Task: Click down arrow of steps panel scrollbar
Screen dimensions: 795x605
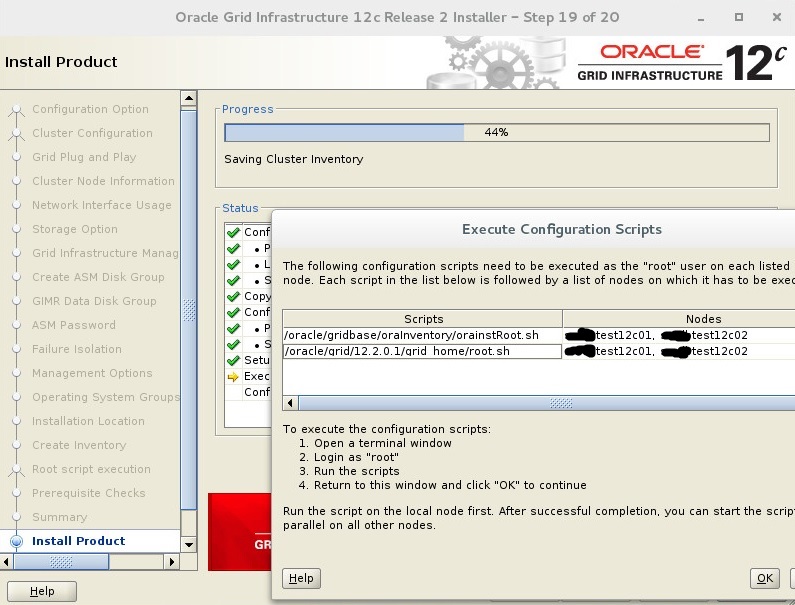Action: click(189, 545)
